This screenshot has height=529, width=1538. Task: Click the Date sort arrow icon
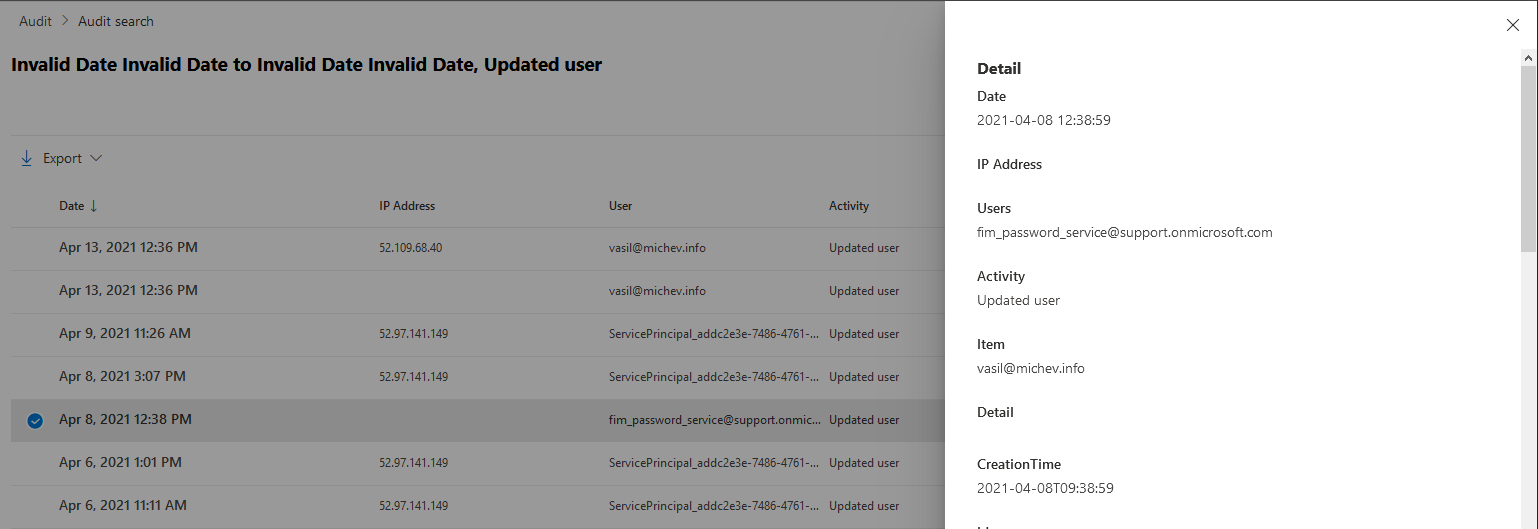tap(94, 206)
